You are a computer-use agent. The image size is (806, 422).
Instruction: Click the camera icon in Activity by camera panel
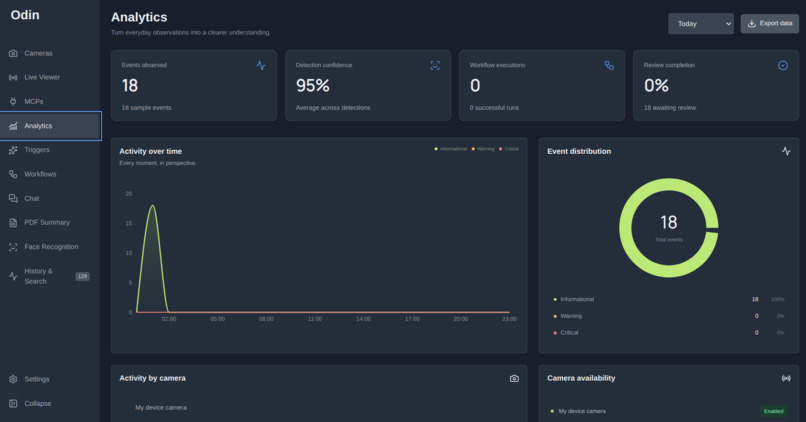[x=514, y=378]
